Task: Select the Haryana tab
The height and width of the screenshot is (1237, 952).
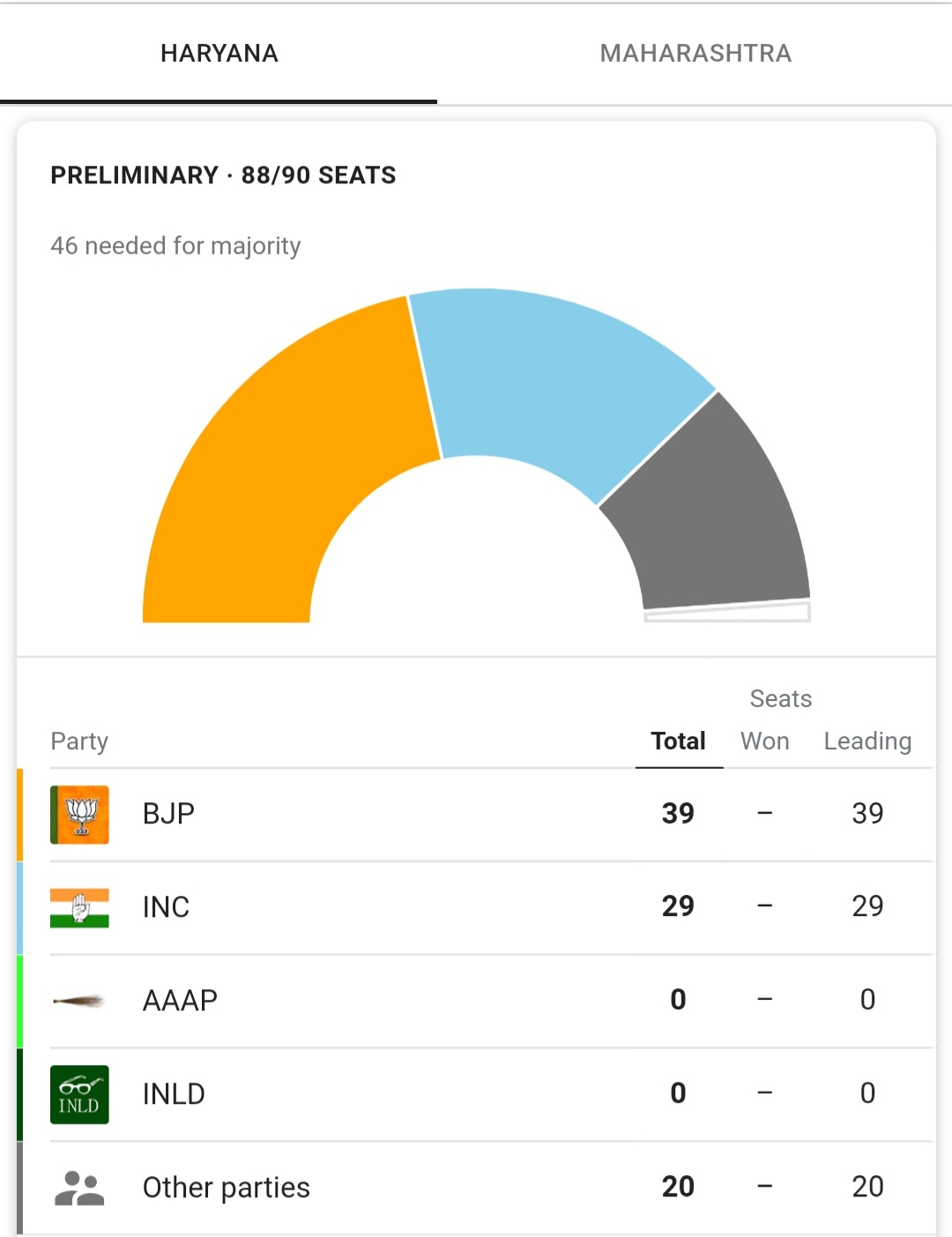Action: click(219, 54)
